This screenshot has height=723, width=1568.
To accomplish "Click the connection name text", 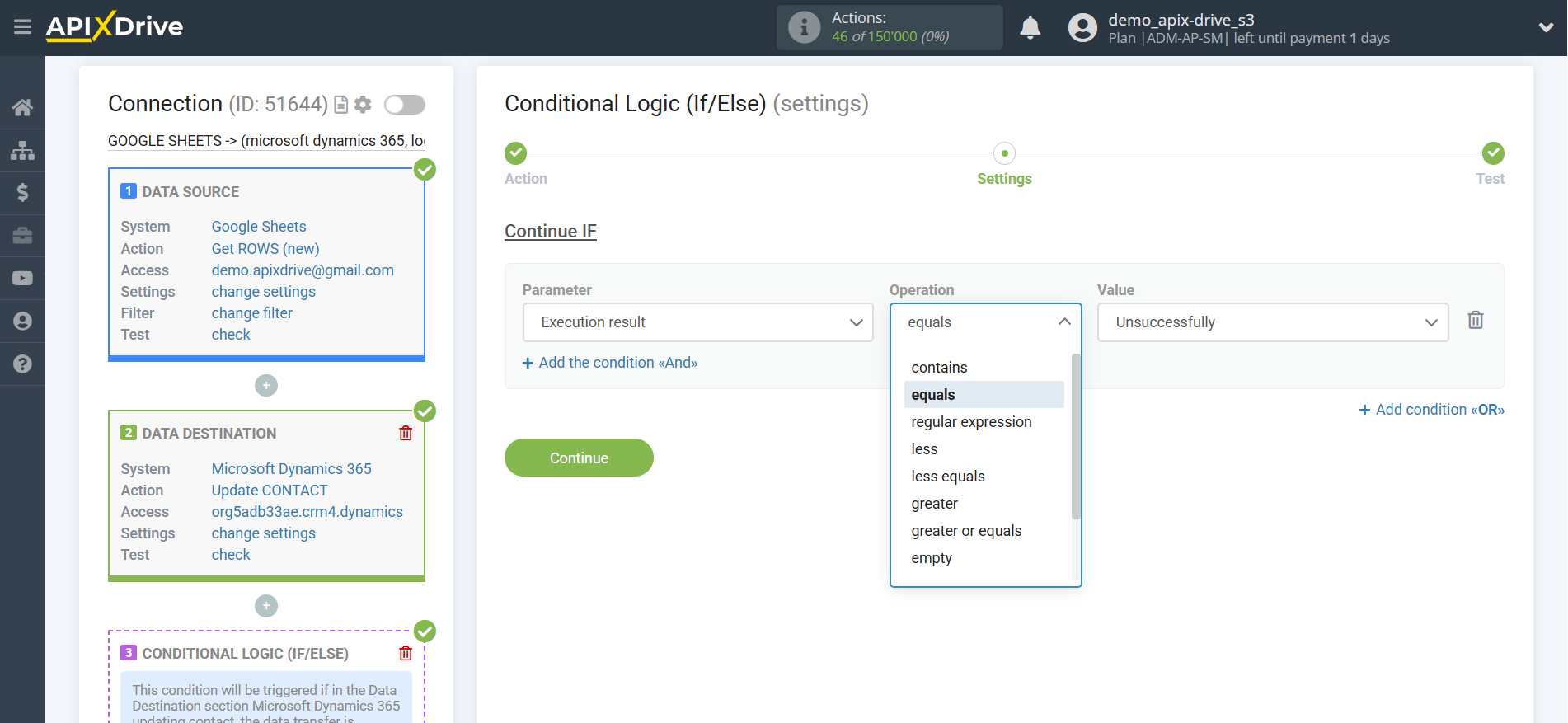I will pos(267,141).
